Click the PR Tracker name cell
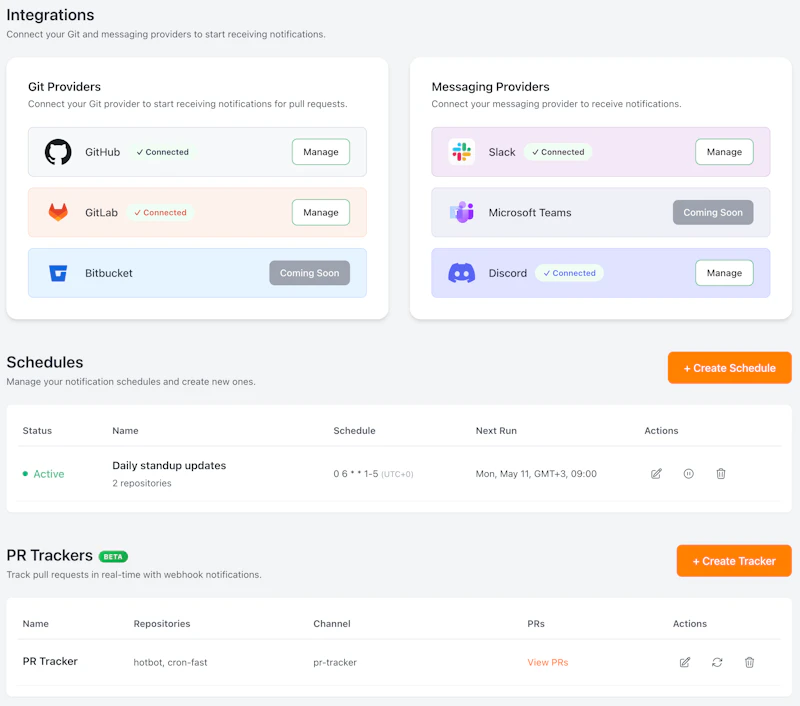The image size is (800, 706). (x=50, y=662)
